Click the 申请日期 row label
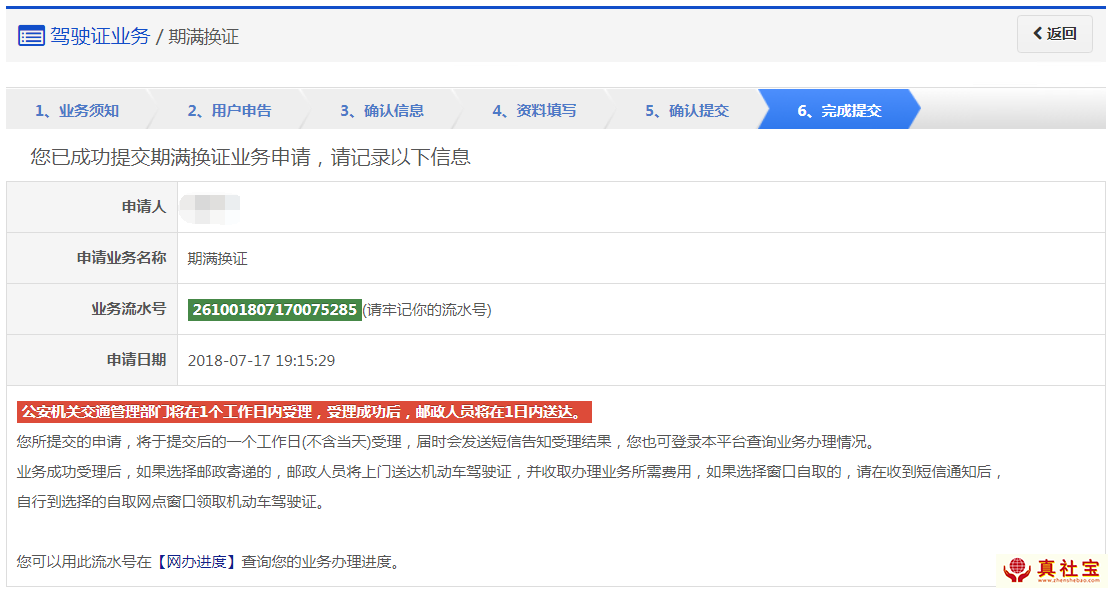Screen dimensions: 1113x593 (x=136, y=361)
